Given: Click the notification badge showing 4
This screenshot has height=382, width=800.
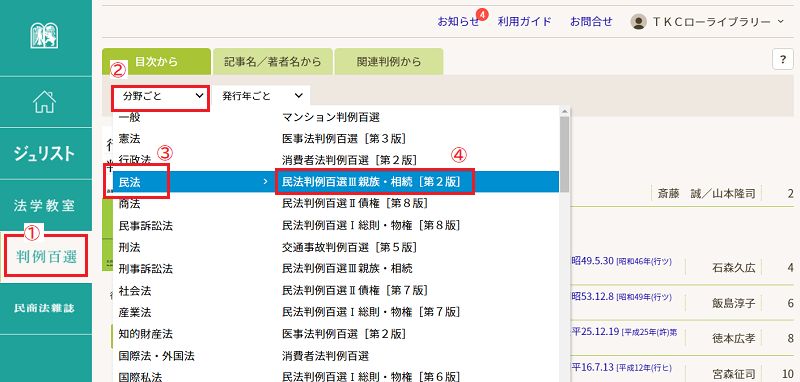Looking at the screenshot, I should 482,14.
